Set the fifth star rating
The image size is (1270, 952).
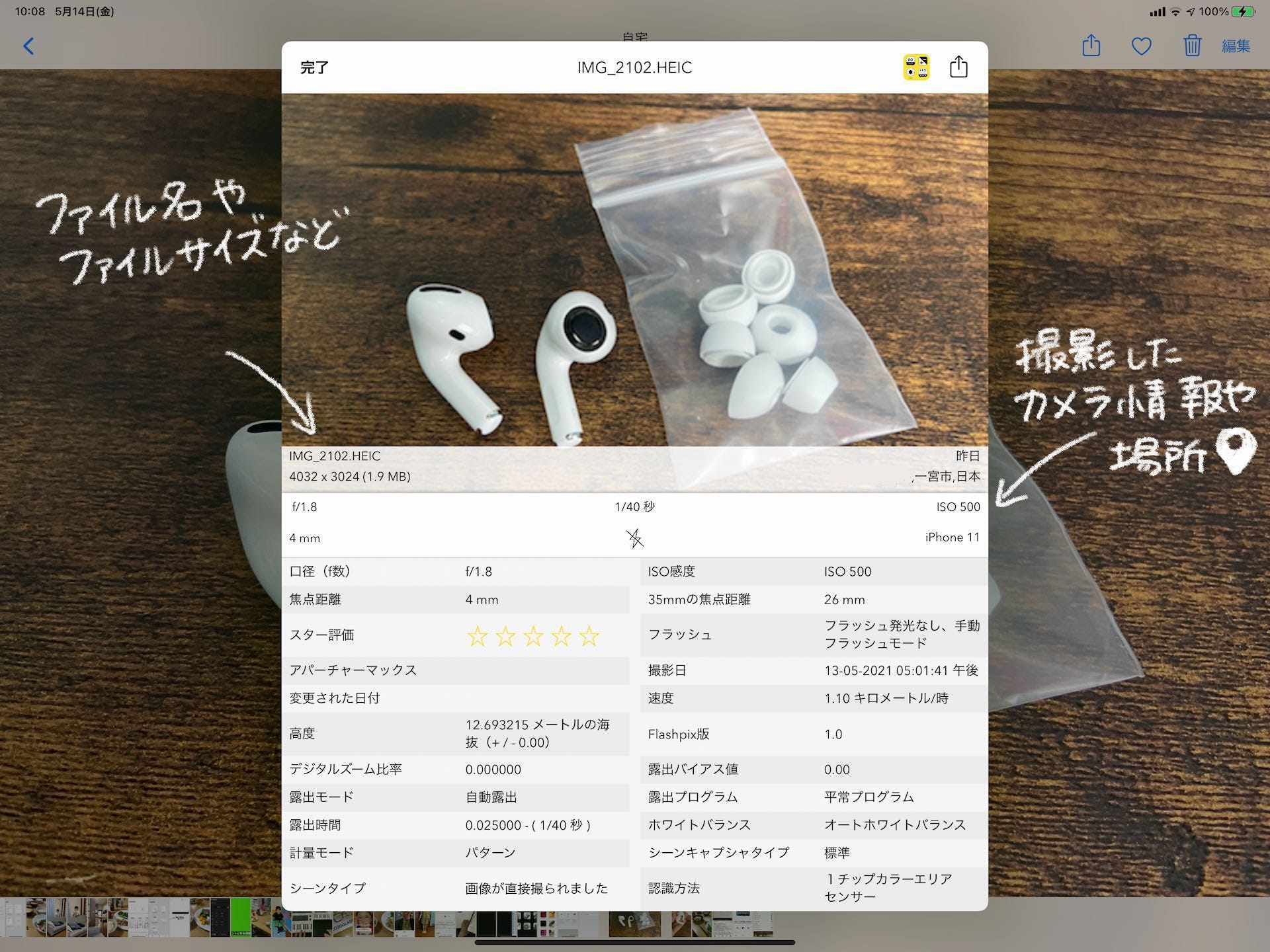point(589,636)
